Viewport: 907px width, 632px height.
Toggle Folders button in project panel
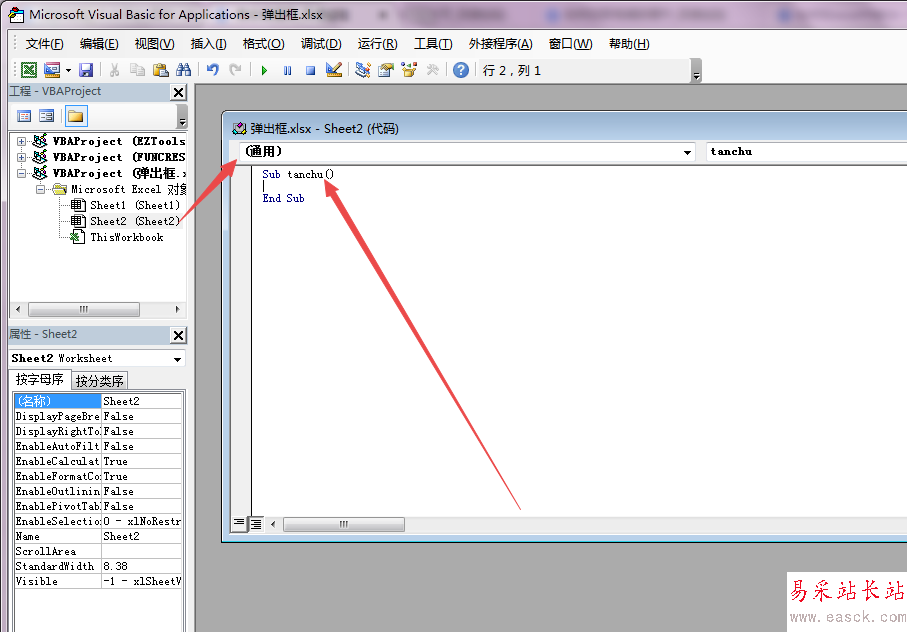[x=75, y=116]
